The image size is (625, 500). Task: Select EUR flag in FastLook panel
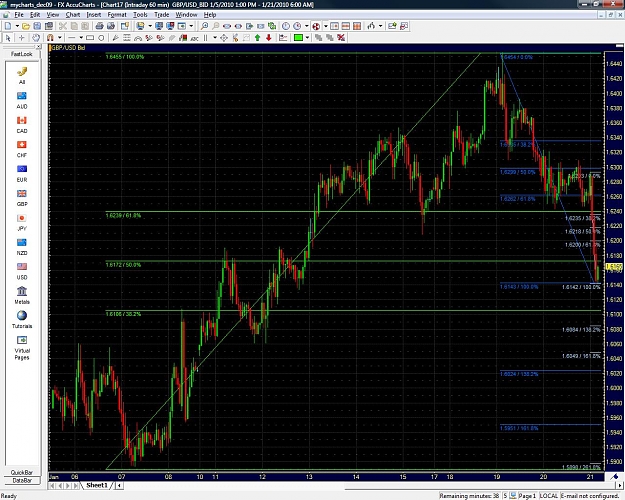click(x=22, y=173)
